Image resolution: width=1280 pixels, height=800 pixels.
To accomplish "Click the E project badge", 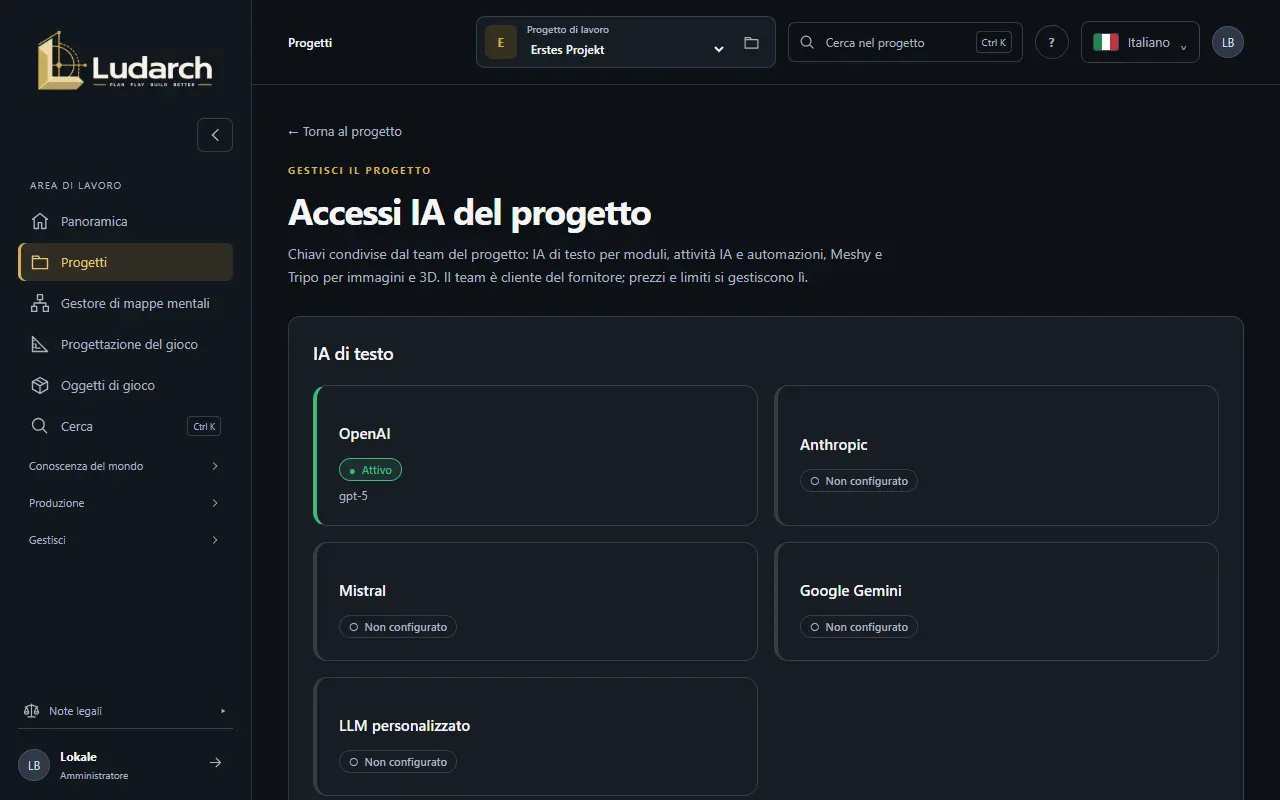I will pyautogui.click(x=501, y=42).
